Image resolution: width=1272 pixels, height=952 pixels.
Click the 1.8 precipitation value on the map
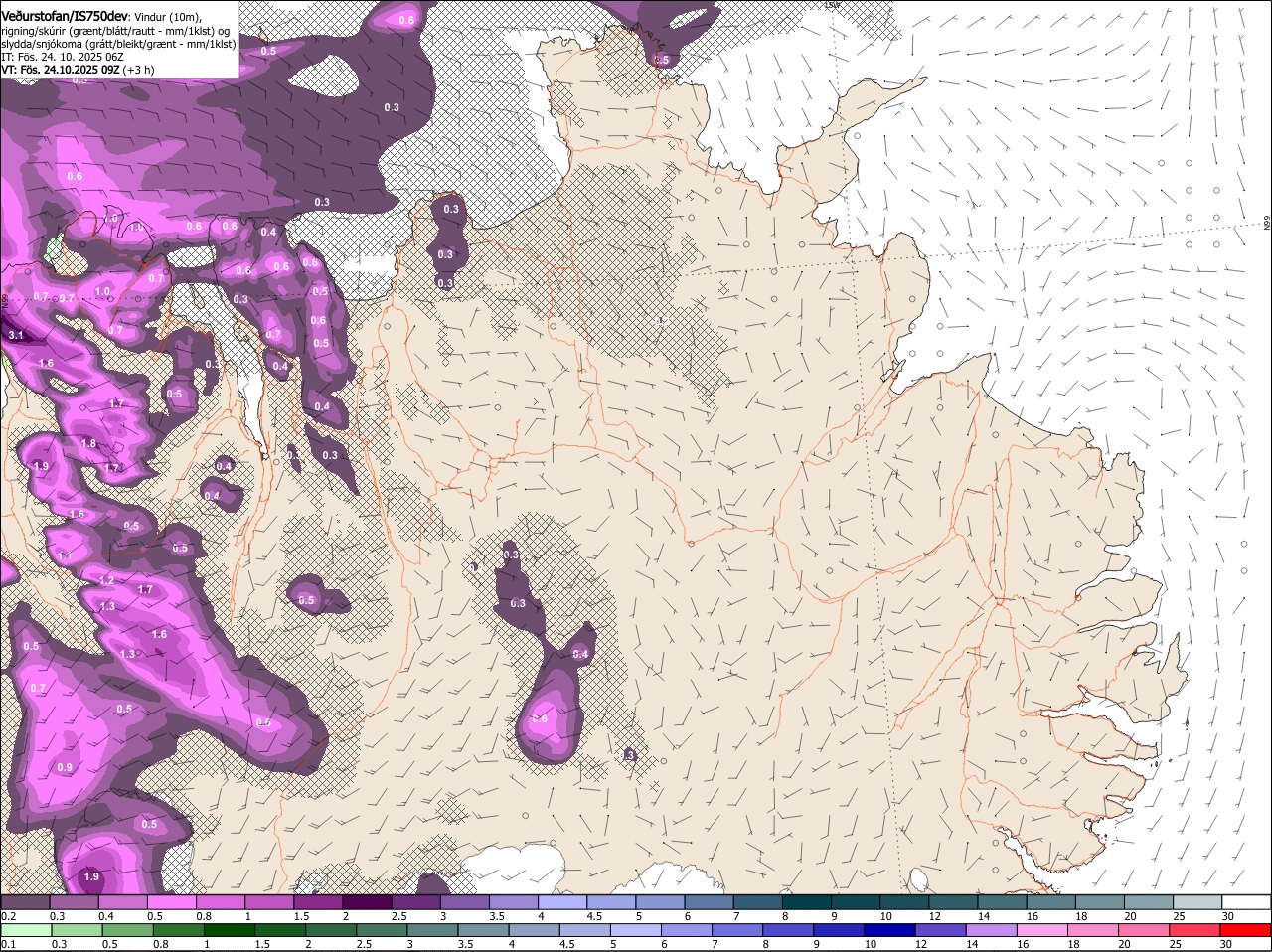(x=88, y=444)
